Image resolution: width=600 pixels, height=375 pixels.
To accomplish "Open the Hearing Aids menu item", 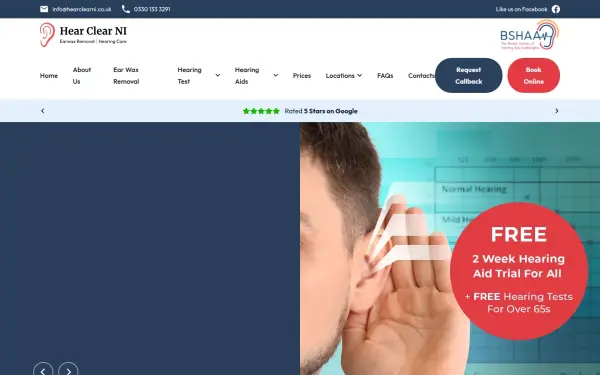I will 247,75.
